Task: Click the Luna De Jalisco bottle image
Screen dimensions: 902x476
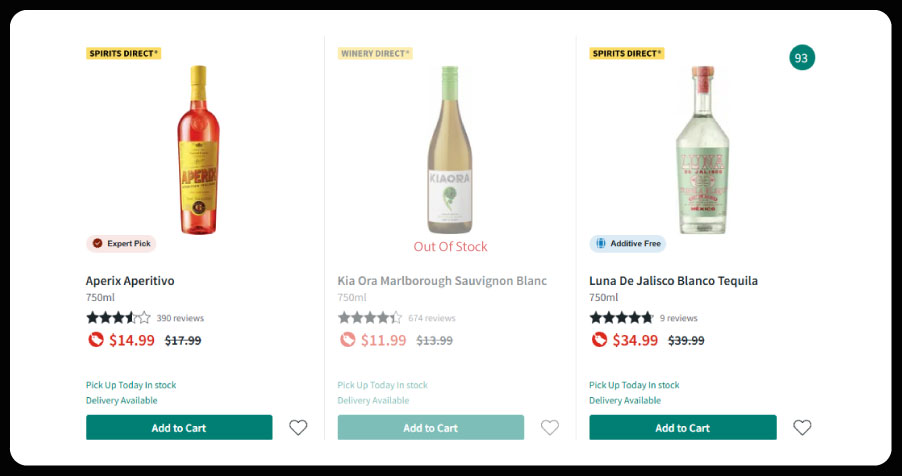Action: [702, 148]
